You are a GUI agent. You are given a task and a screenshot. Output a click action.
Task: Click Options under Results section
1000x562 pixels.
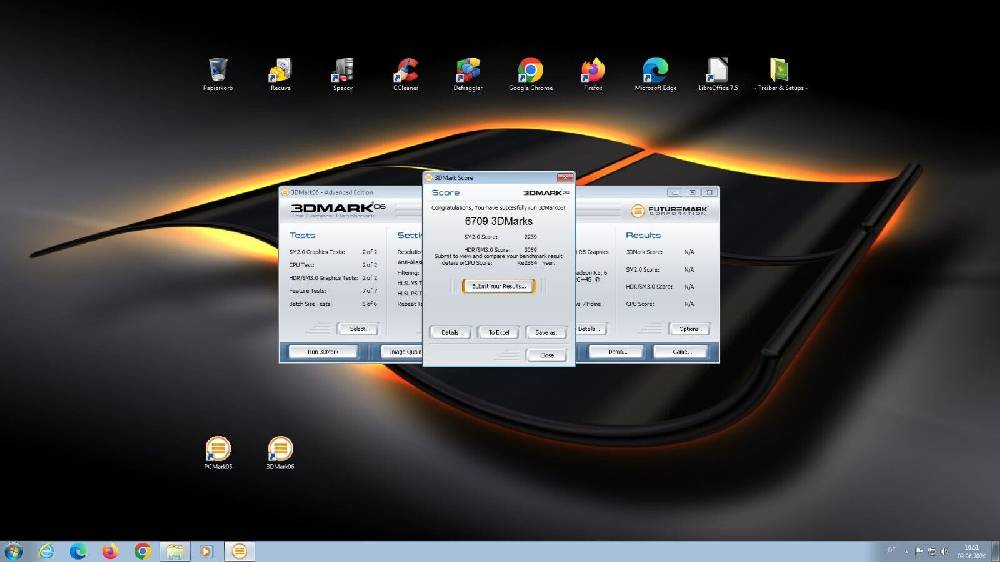coord(689,329)
